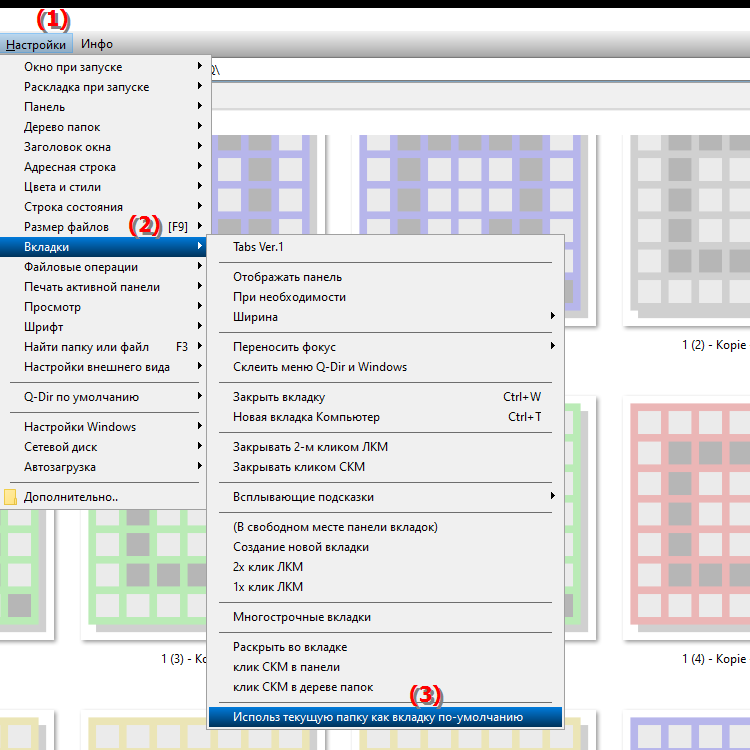The image size is (750, 750).
Task: Open Адресная строка submenu
Action: (x=103, y=167)
